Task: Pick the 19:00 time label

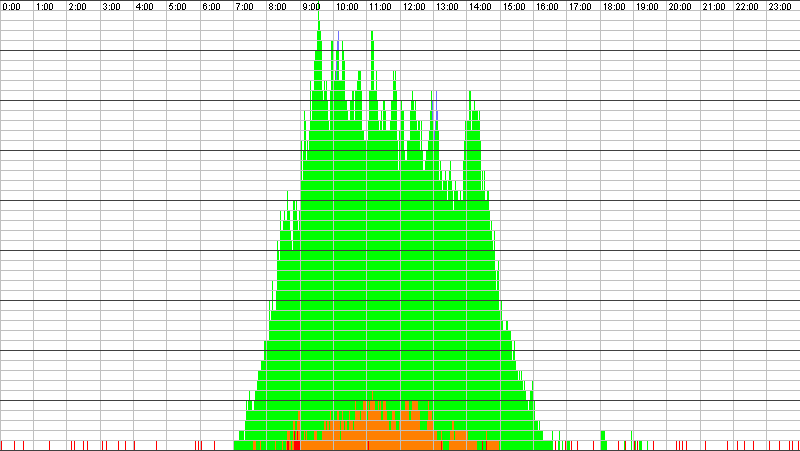Action: tap(647, 7)
